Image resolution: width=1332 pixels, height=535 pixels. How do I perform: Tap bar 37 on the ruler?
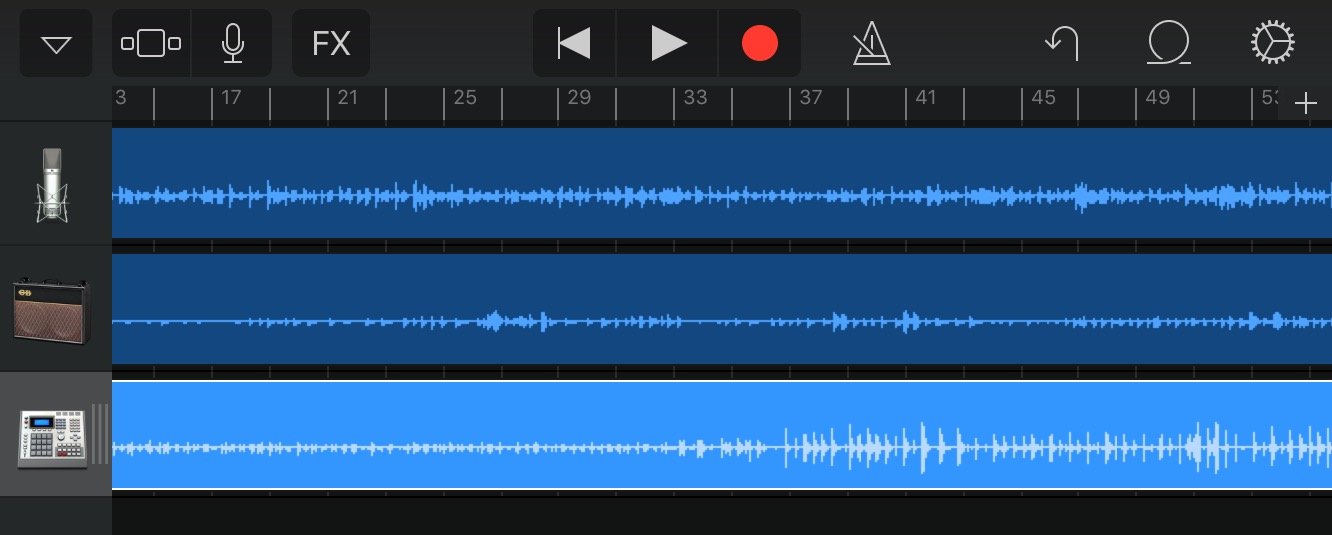tap(810, 99)
